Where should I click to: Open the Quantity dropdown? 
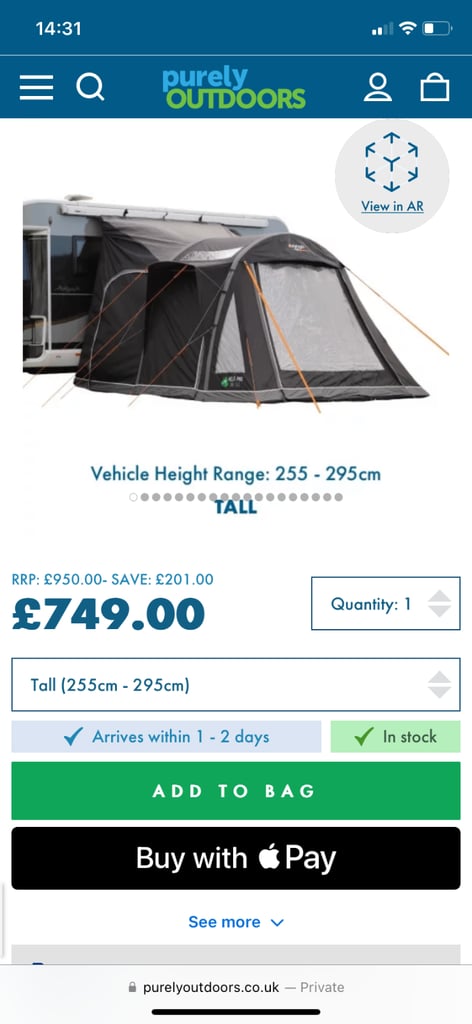pos(386,603)
